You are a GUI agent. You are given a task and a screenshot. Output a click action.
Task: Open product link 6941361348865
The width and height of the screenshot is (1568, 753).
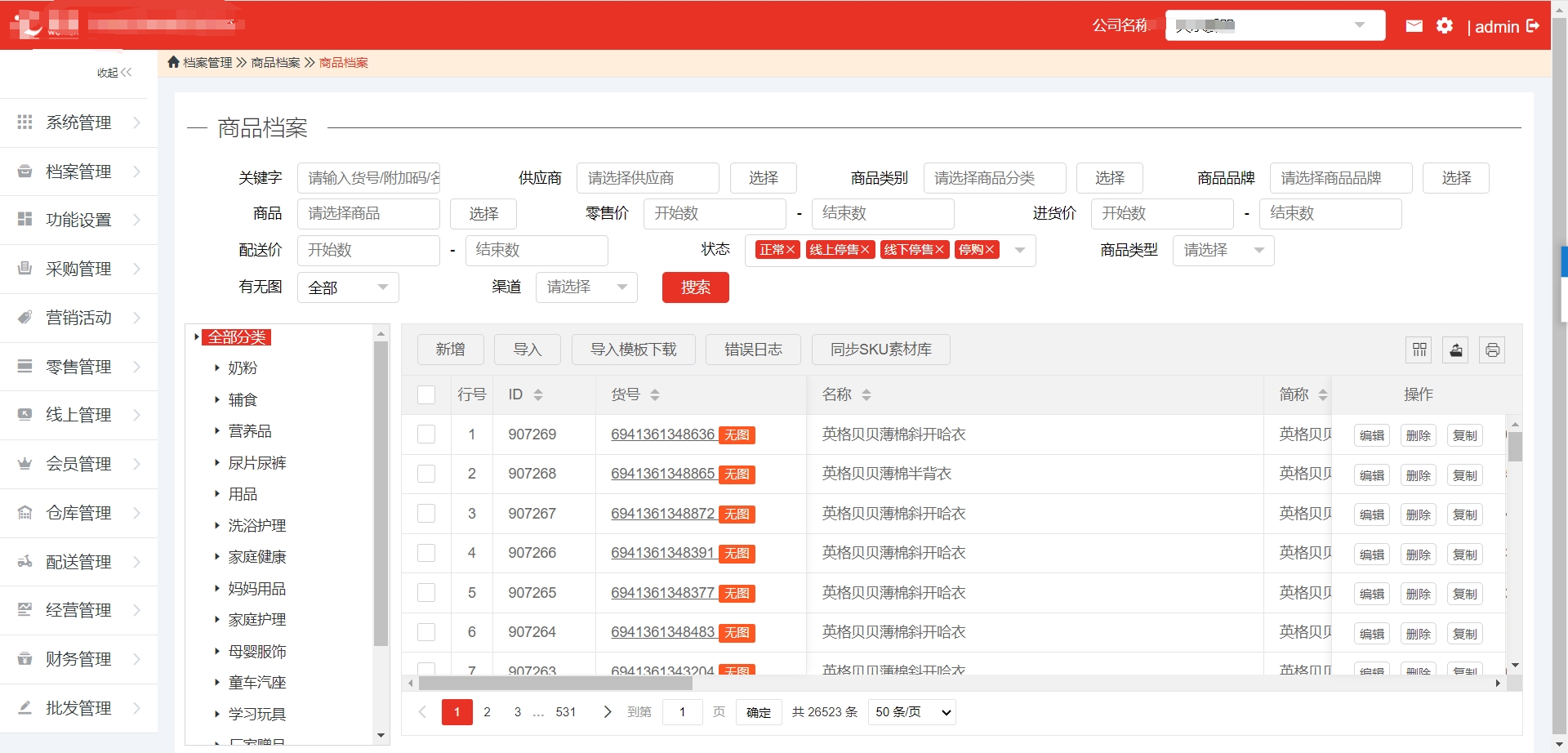click(662, 474)
